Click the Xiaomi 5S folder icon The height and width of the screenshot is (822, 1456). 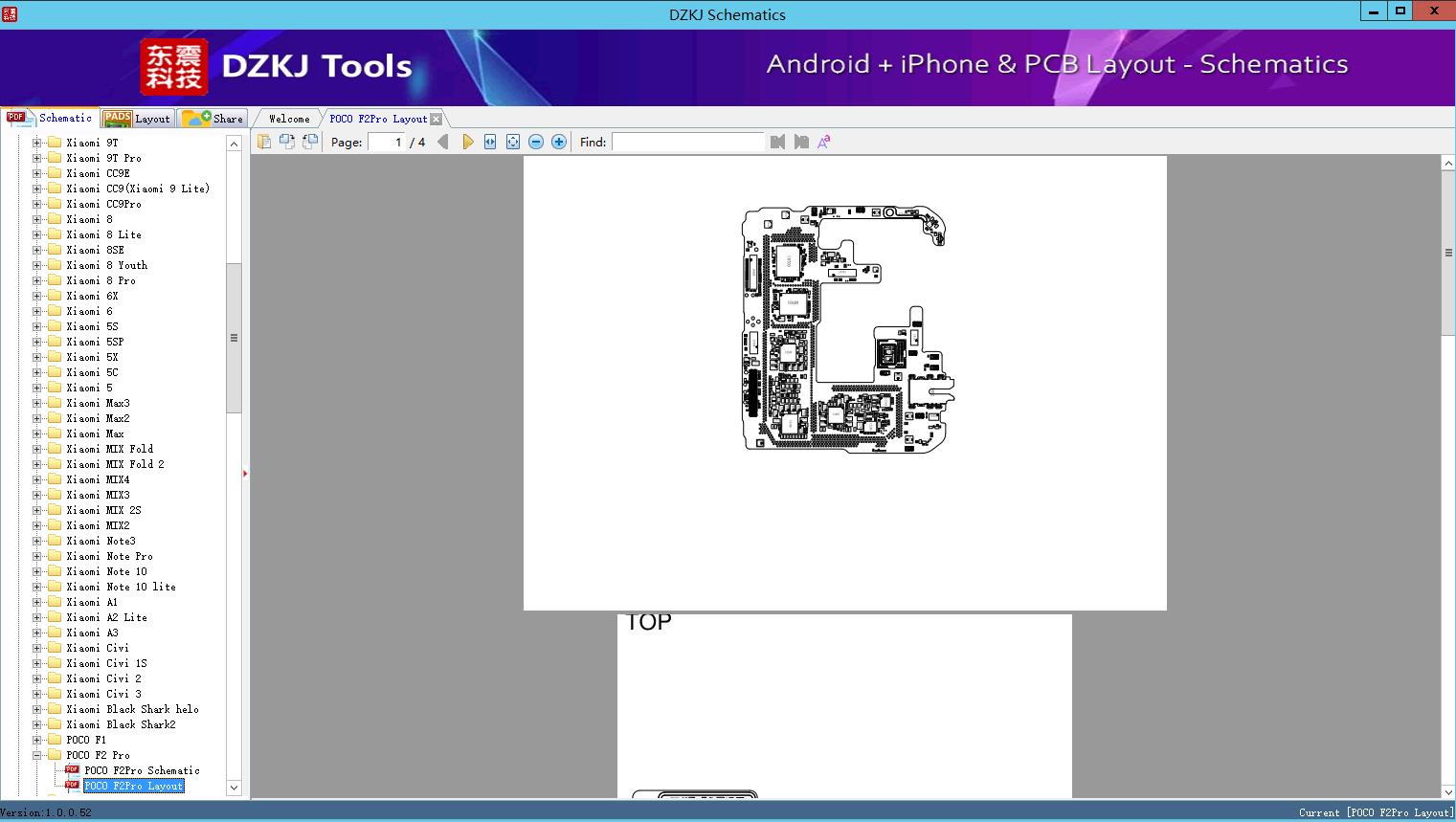55,326
